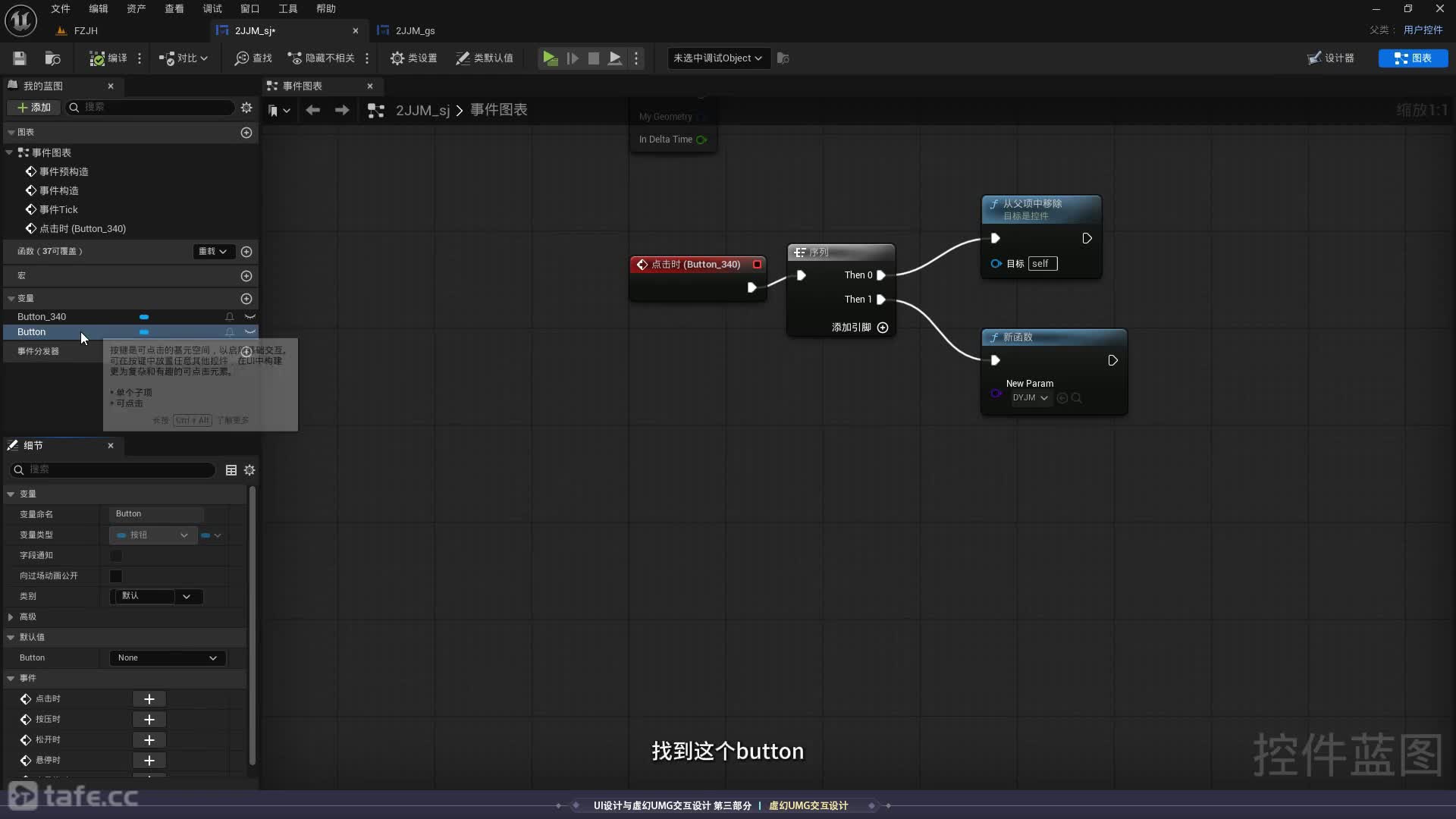Click add function plus icon
Screen dimensions: 1456x819
246,252
